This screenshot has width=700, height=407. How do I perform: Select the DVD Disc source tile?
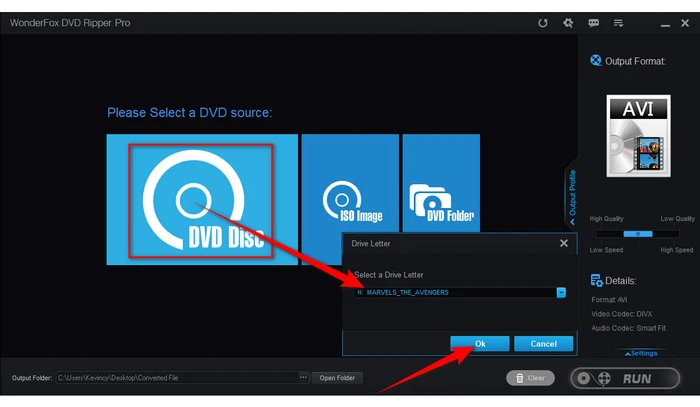tap(202, 199)
